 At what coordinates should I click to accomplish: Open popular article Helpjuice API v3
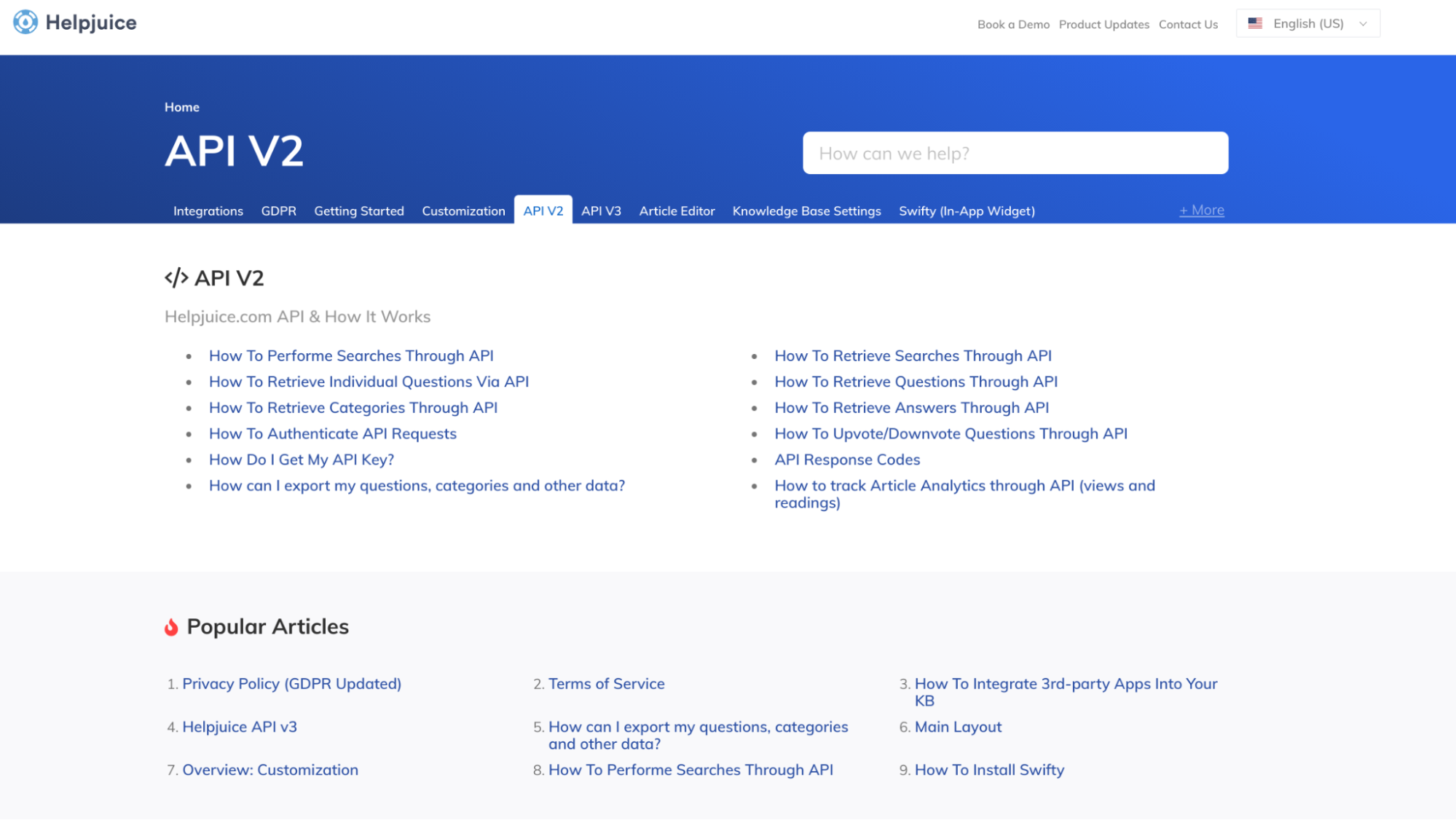point(240,727)
